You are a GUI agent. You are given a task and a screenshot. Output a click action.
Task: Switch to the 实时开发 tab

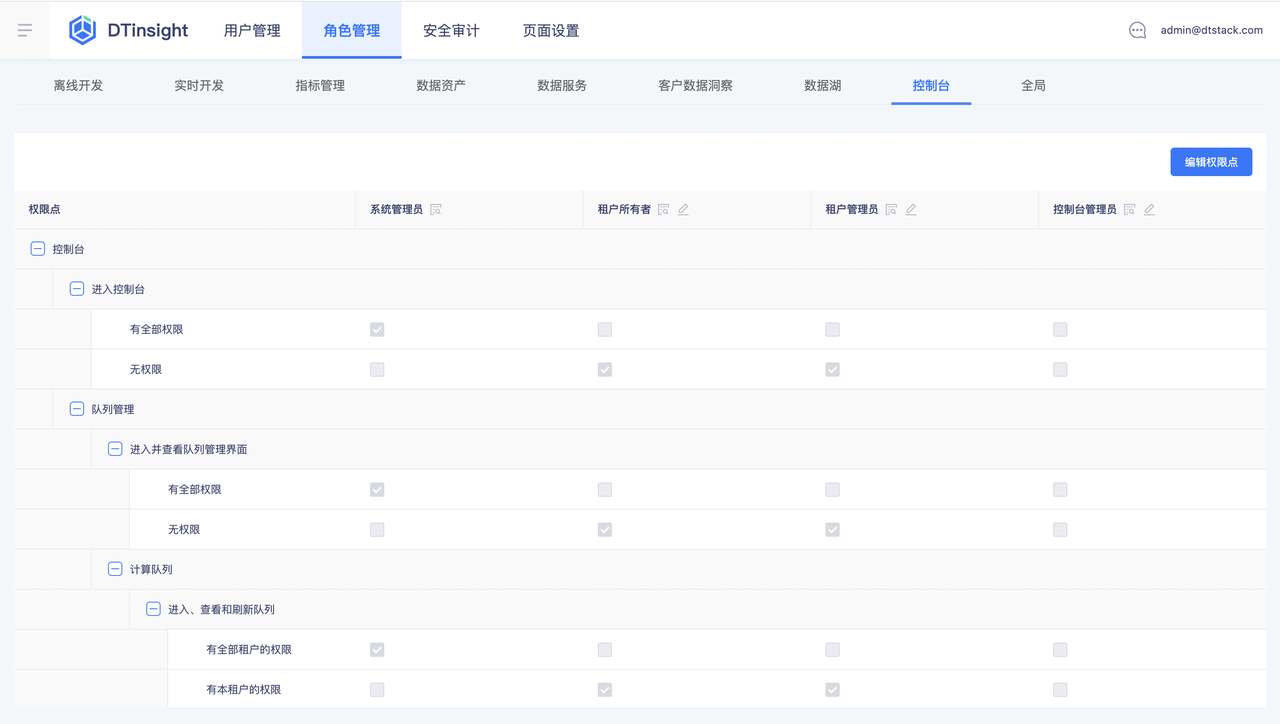(199, 85)
